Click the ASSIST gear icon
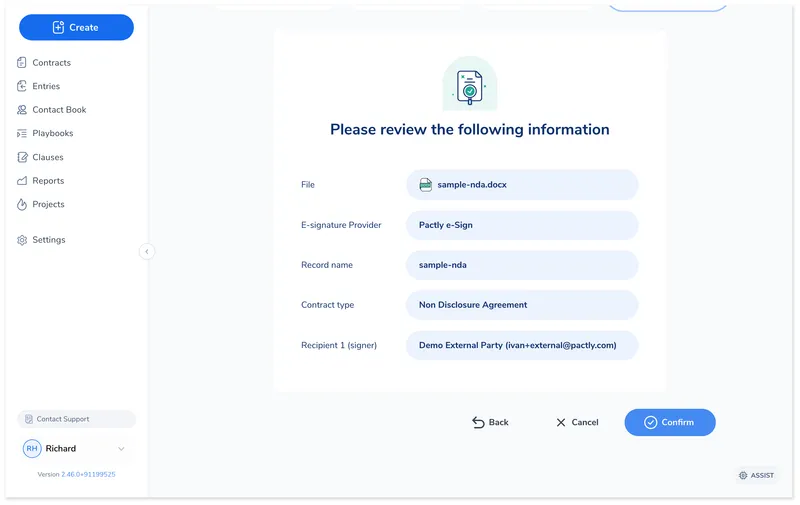The image size is (800, 505). pos(743,475)
